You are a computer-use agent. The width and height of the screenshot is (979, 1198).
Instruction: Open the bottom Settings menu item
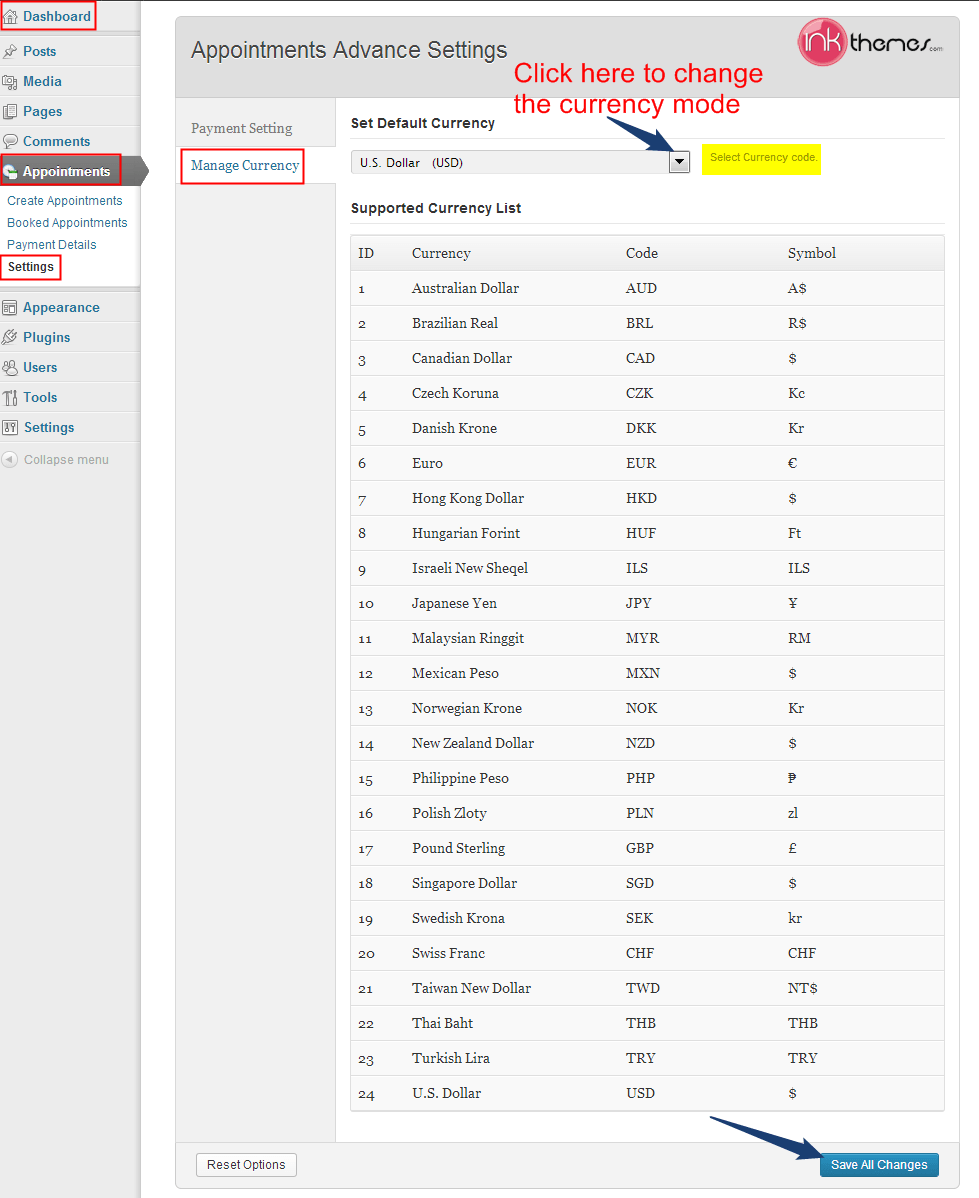(49, 428)
